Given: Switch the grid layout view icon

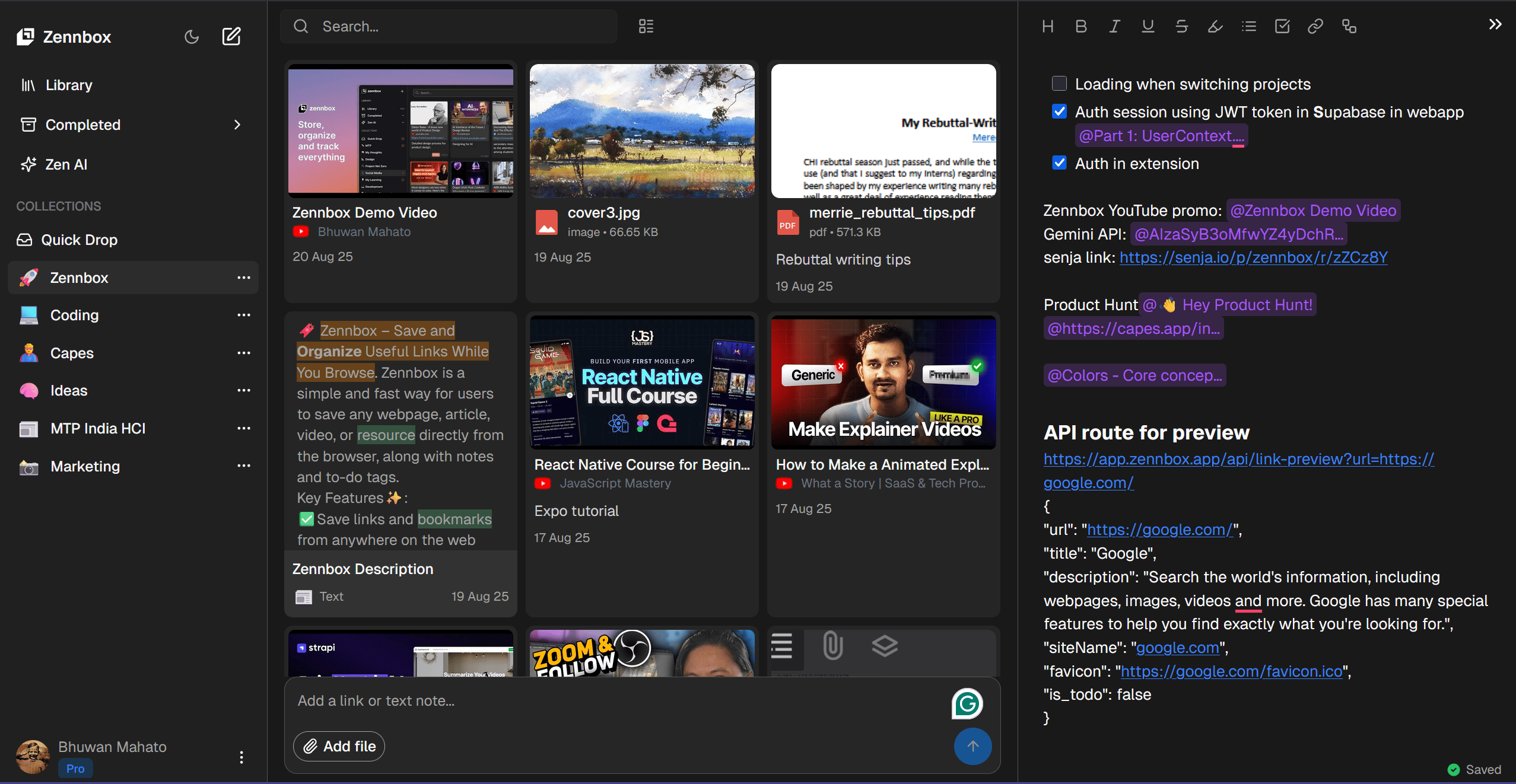Looking at the screenshot, I should click(x=646, y=27).
